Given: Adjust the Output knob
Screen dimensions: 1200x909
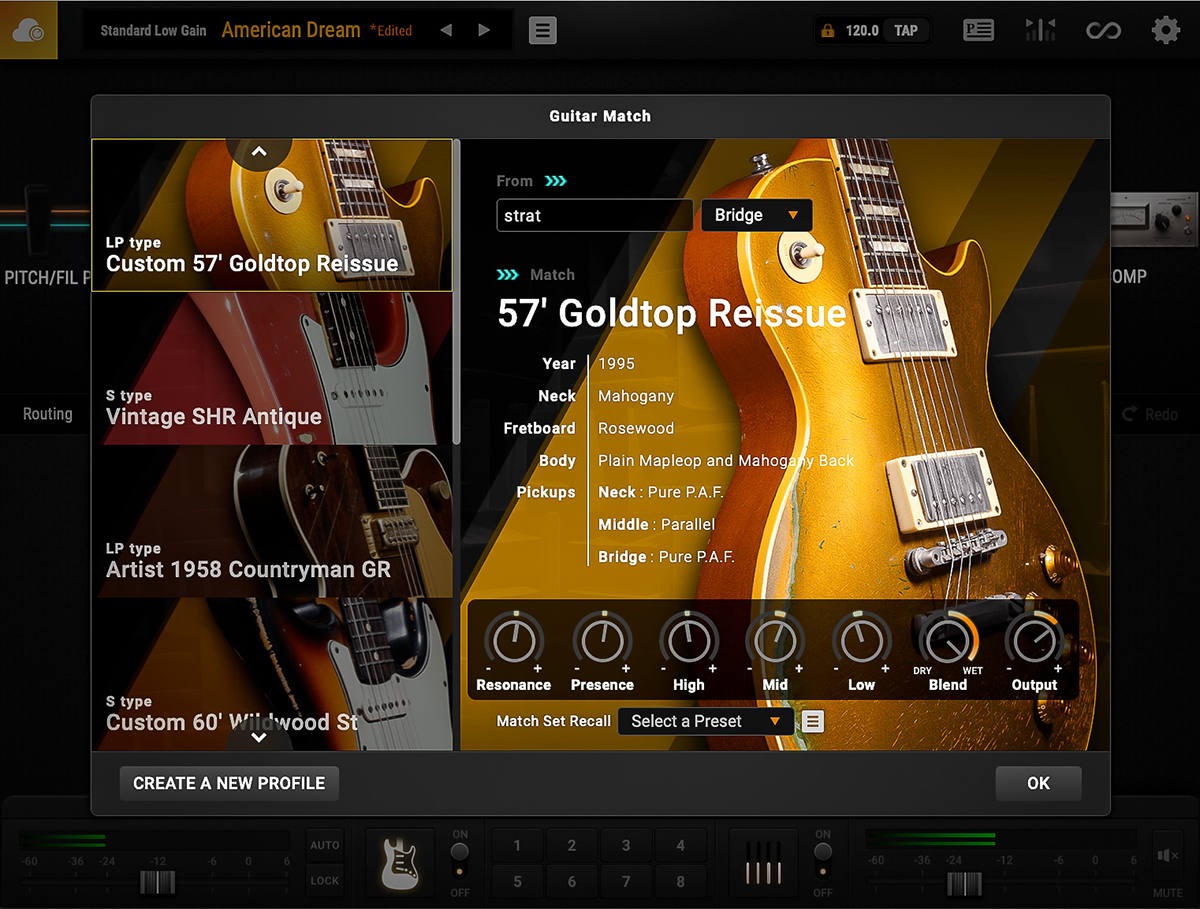Looking at the screenshot, I should pos(1034,640).
